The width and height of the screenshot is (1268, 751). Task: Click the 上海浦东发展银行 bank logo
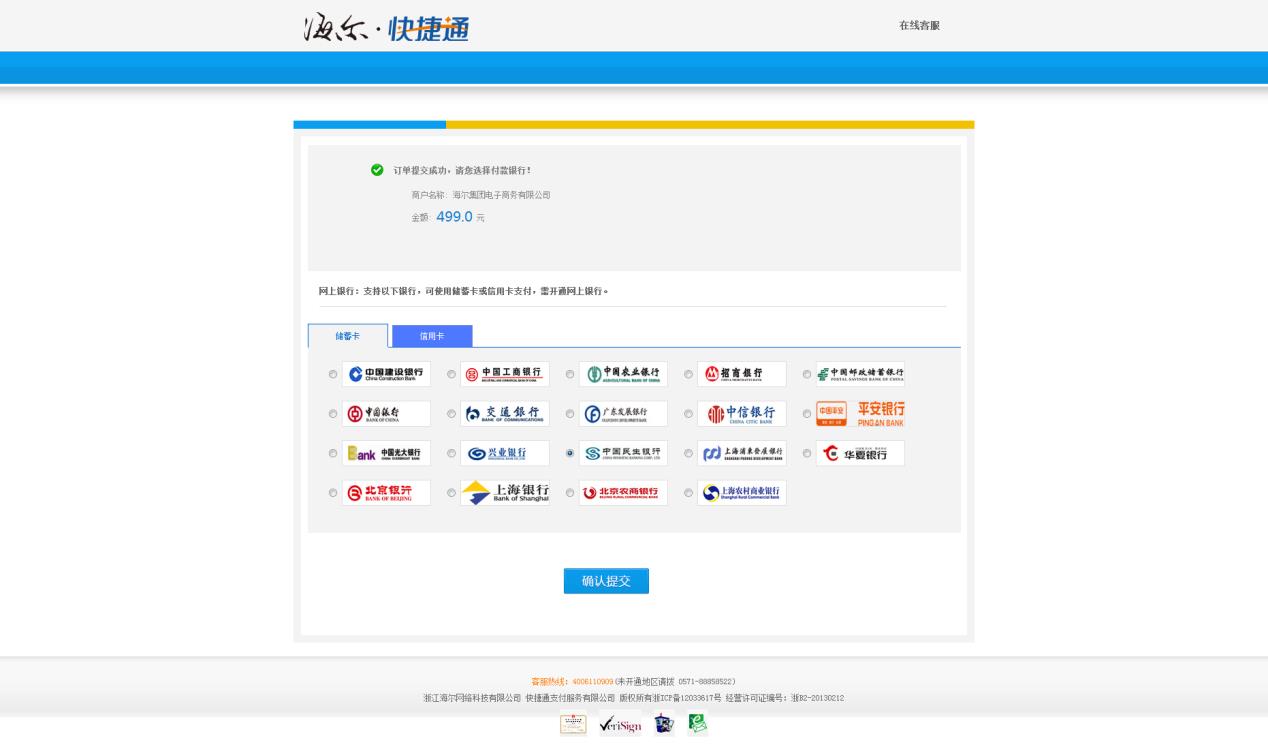click(x=742, y=453)
